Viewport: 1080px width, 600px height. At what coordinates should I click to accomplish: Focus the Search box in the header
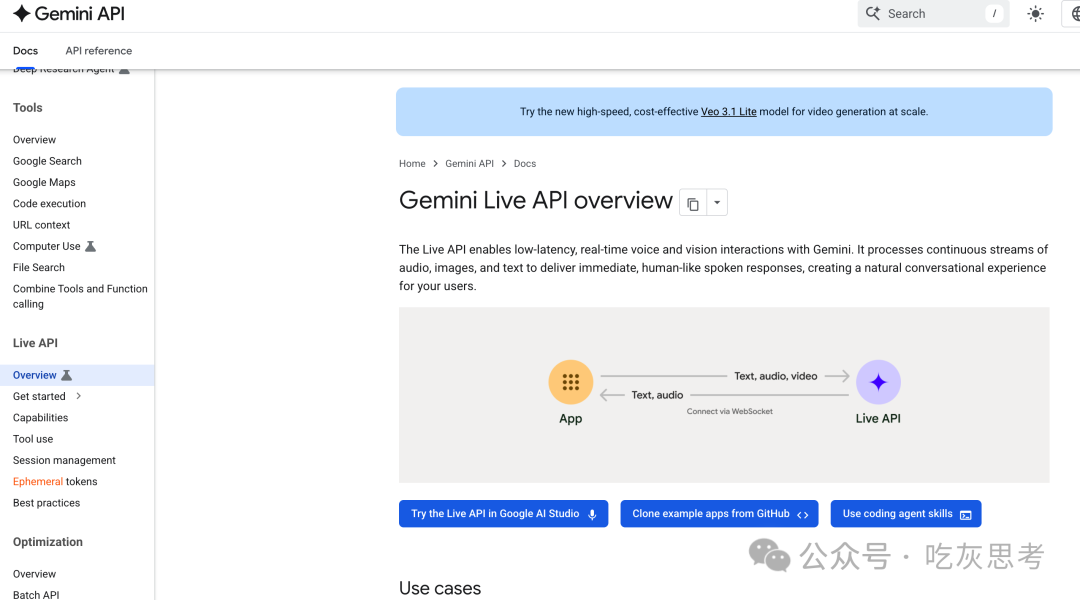(933, 14)
